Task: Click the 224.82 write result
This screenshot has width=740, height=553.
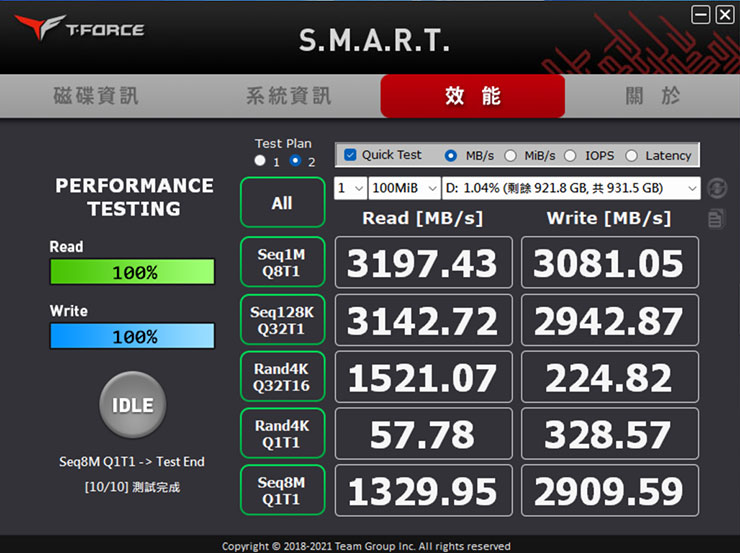Action: coord(610,377)
